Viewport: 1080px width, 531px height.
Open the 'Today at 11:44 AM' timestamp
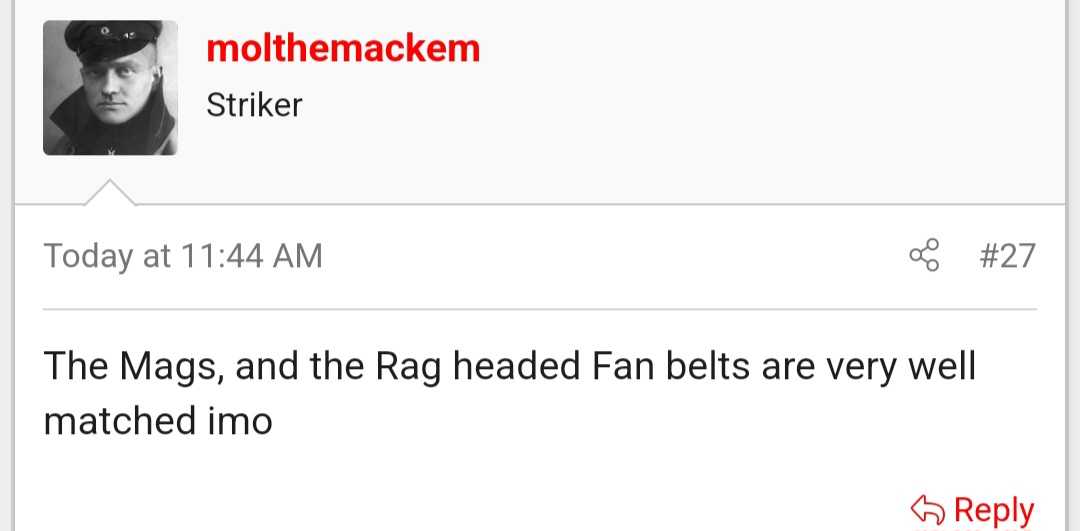[x=183, y=256]
